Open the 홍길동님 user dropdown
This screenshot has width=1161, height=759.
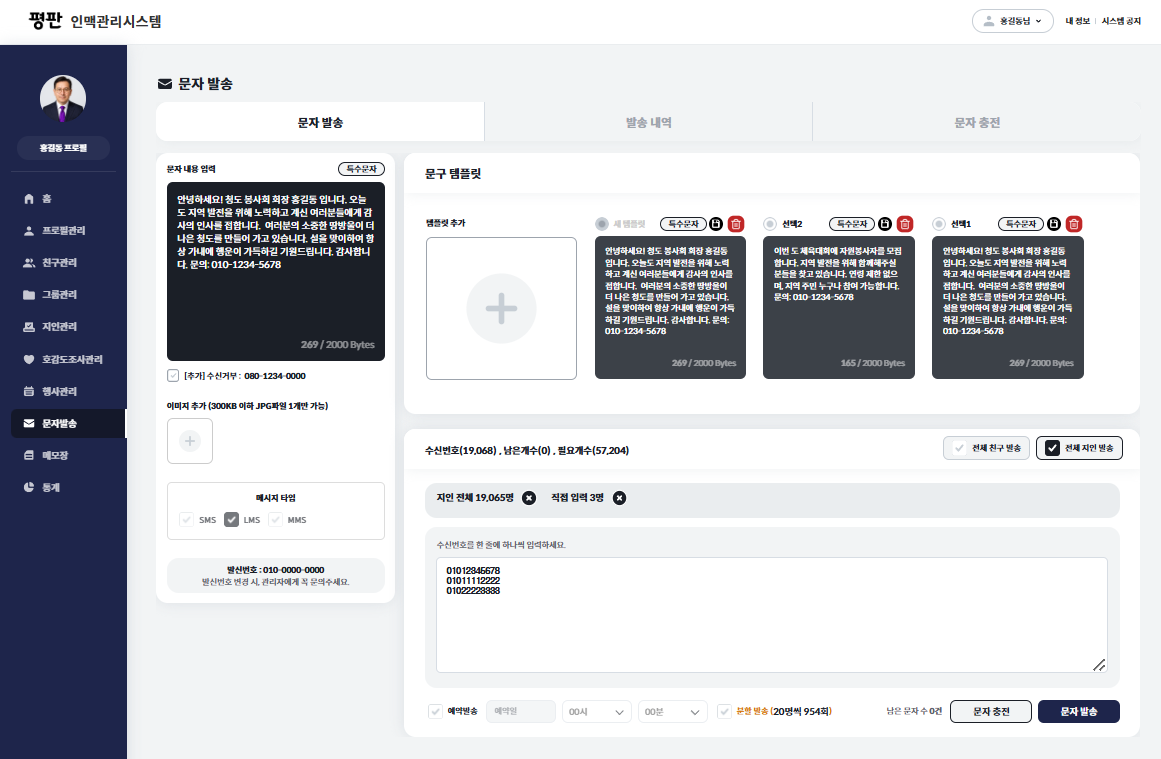click(x=1012, y=21)
